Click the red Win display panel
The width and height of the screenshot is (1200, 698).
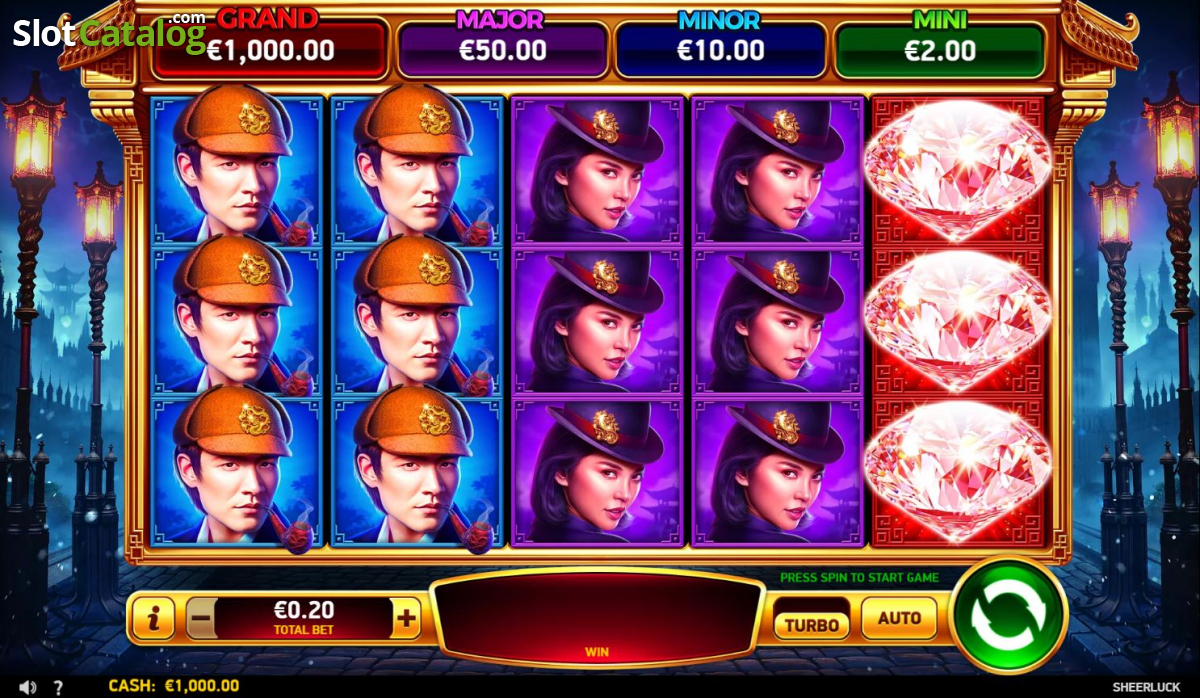point(597,620)
